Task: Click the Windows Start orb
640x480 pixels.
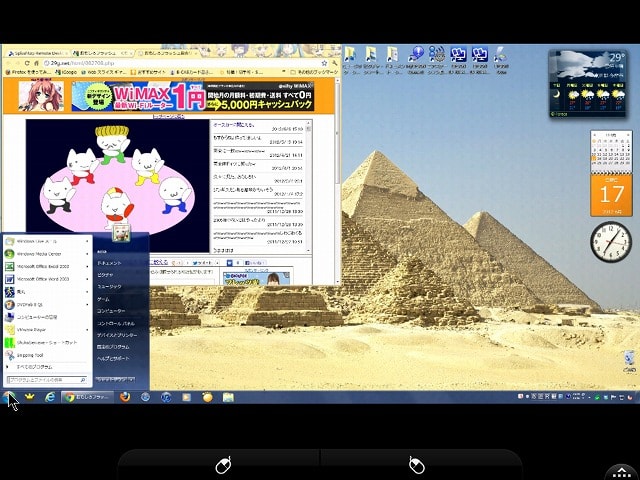Action: tap(8, 397)
